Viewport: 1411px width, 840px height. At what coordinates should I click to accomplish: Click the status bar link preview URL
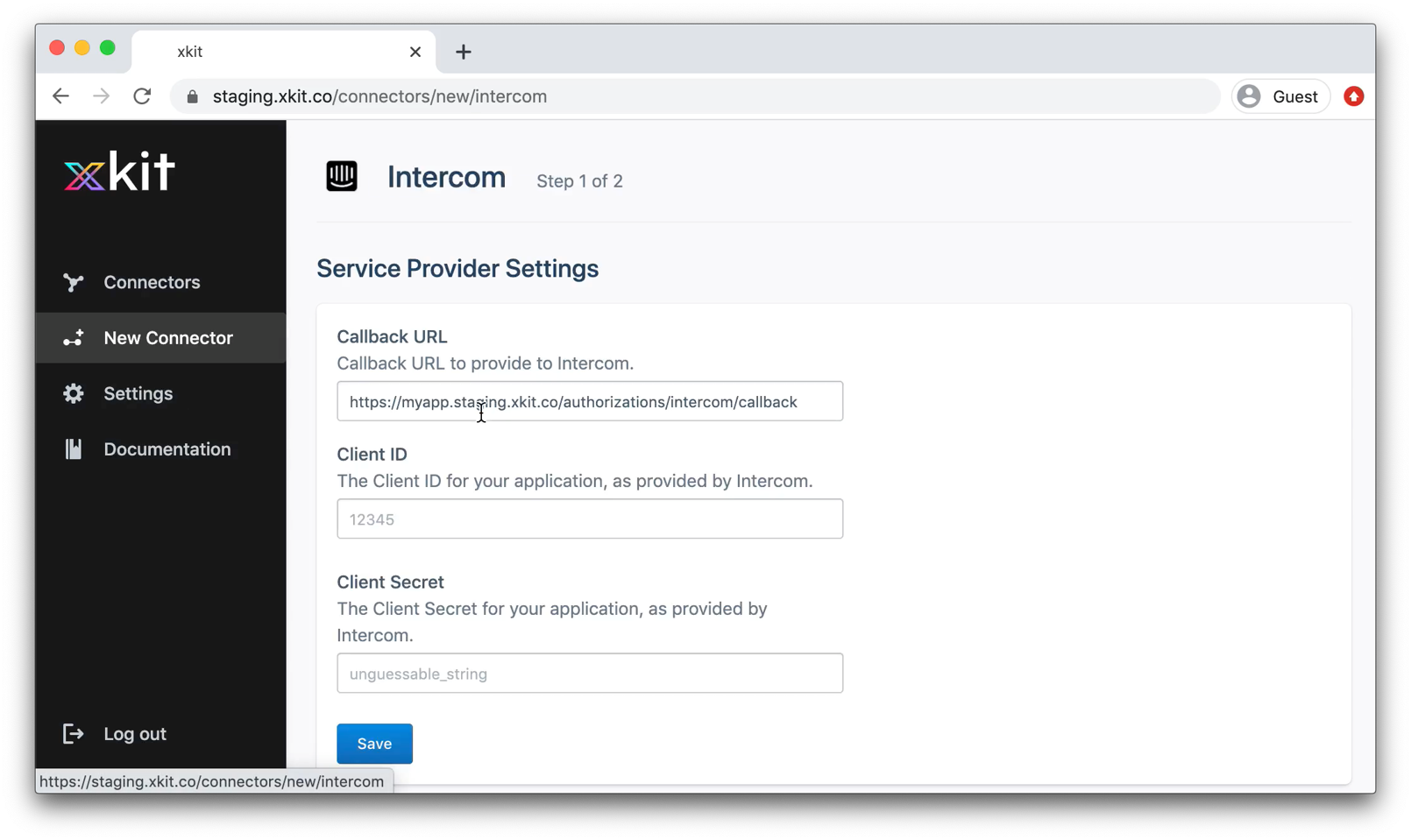212,781
